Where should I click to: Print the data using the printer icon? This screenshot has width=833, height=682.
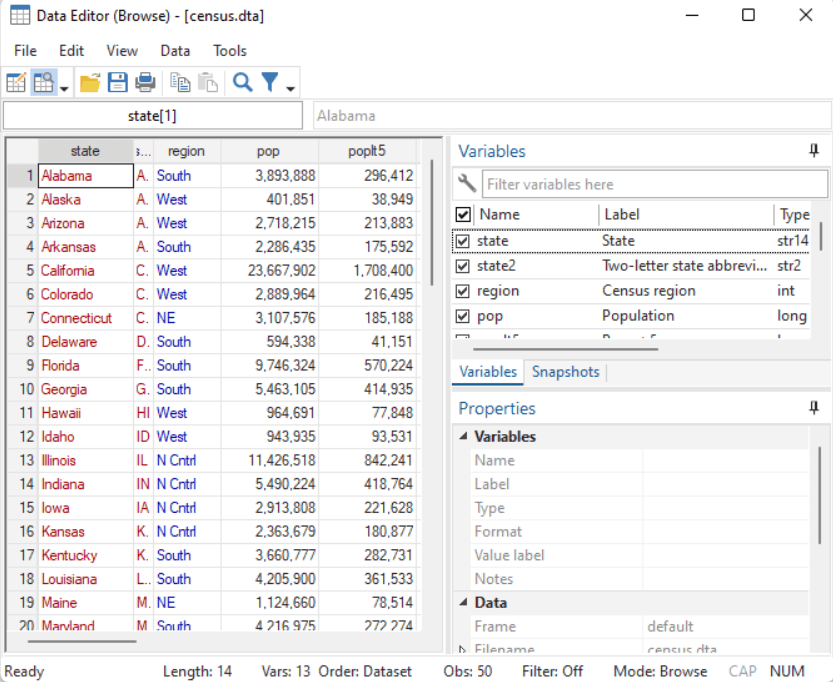(145, 83)
